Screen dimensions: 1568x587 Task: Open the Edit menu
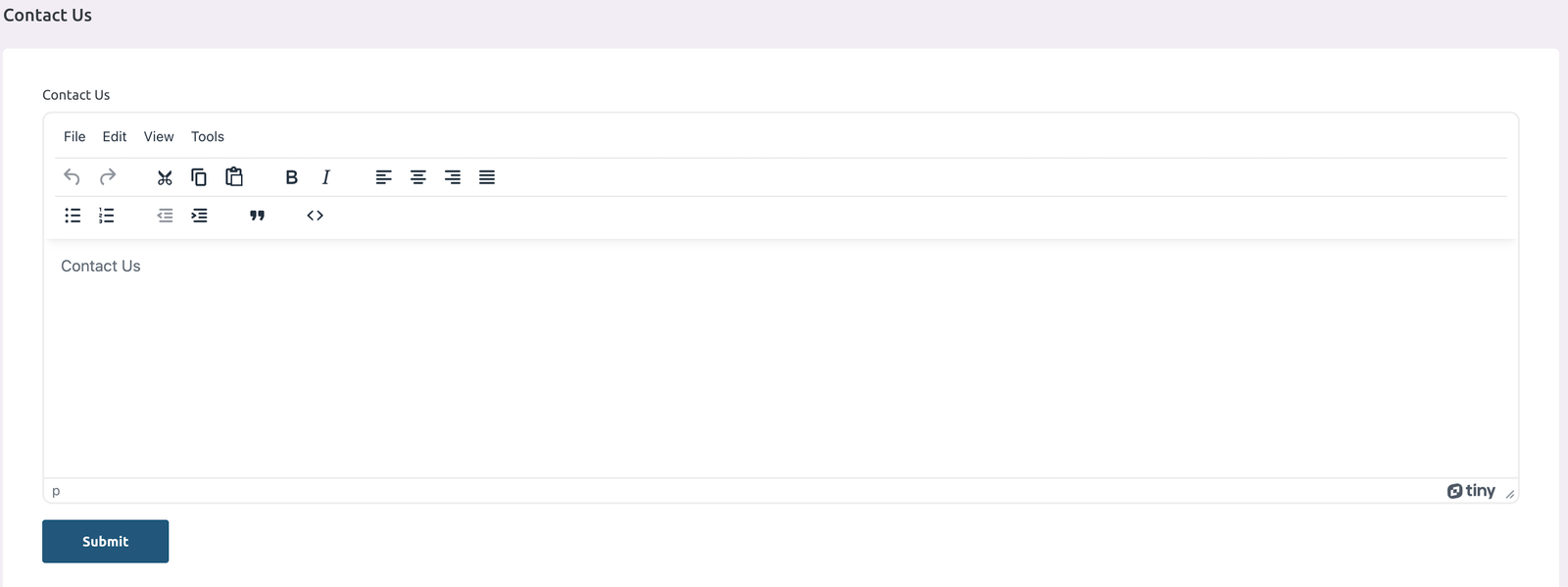pyautogui.click(x=115, y=137)
